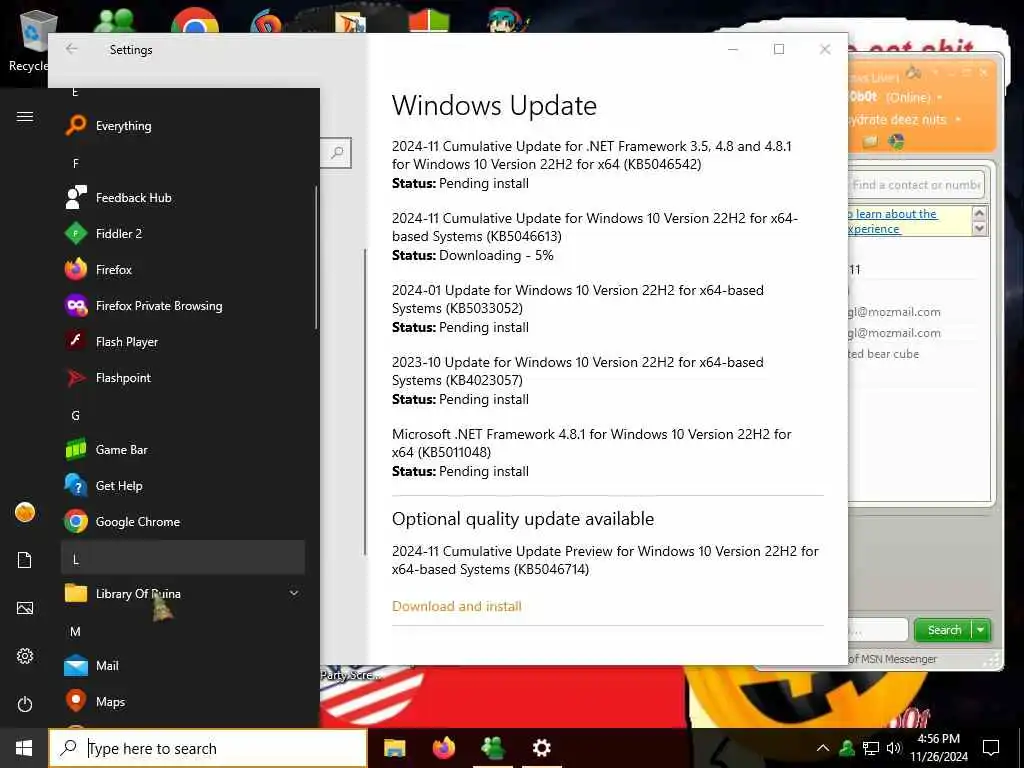The width and height of the screenshot is (1024, 768).
Task: Open the Search button dropdown arrow in Messenger
Action: (x=981, y=630)
